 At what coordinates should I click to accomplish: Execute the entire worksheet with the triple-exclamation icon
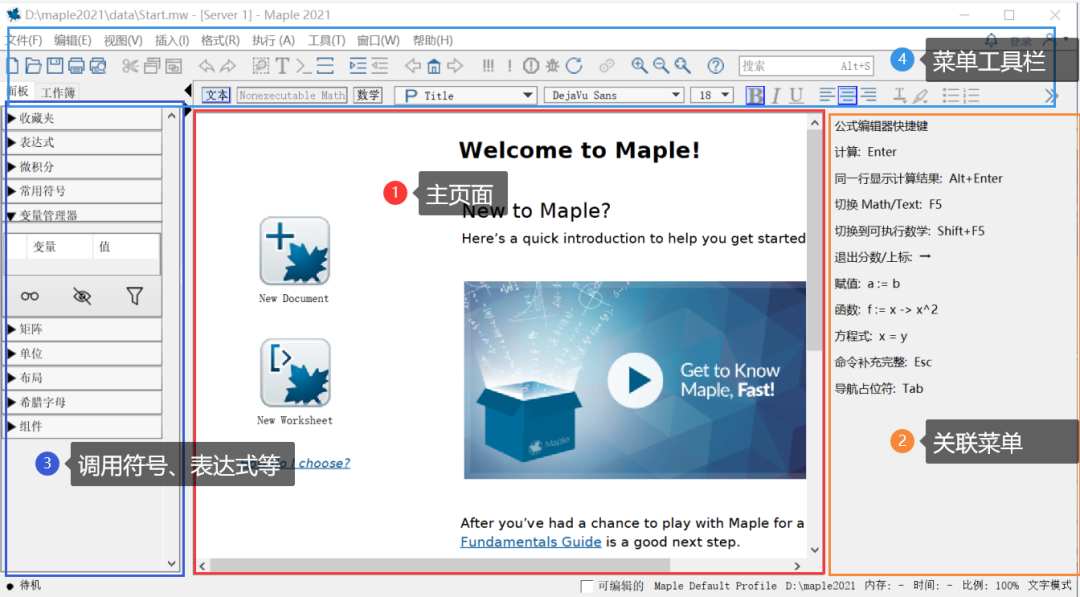pos(488,67)
